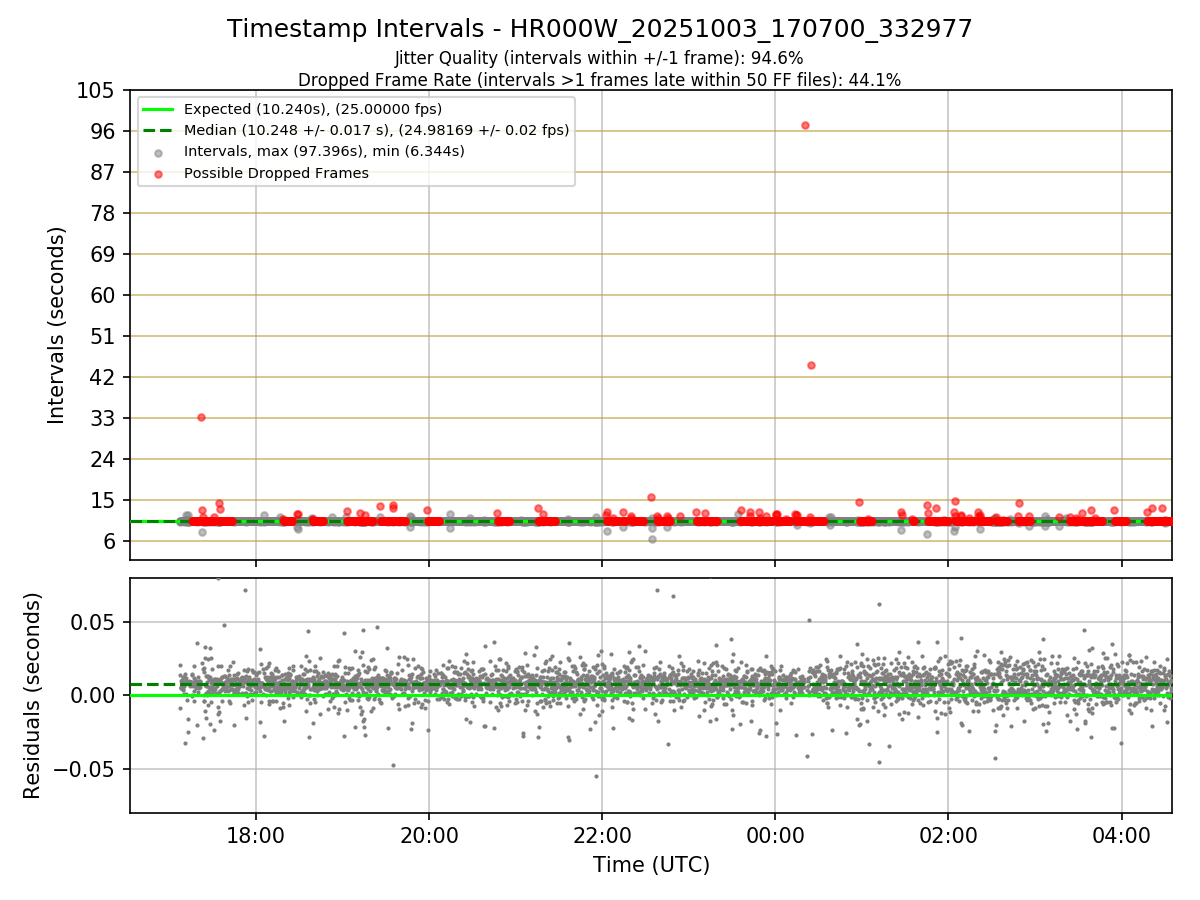This screenshot has width=1200, height=900.
Task: Click the red outlier point near 44 seconds
Action: 811,365
